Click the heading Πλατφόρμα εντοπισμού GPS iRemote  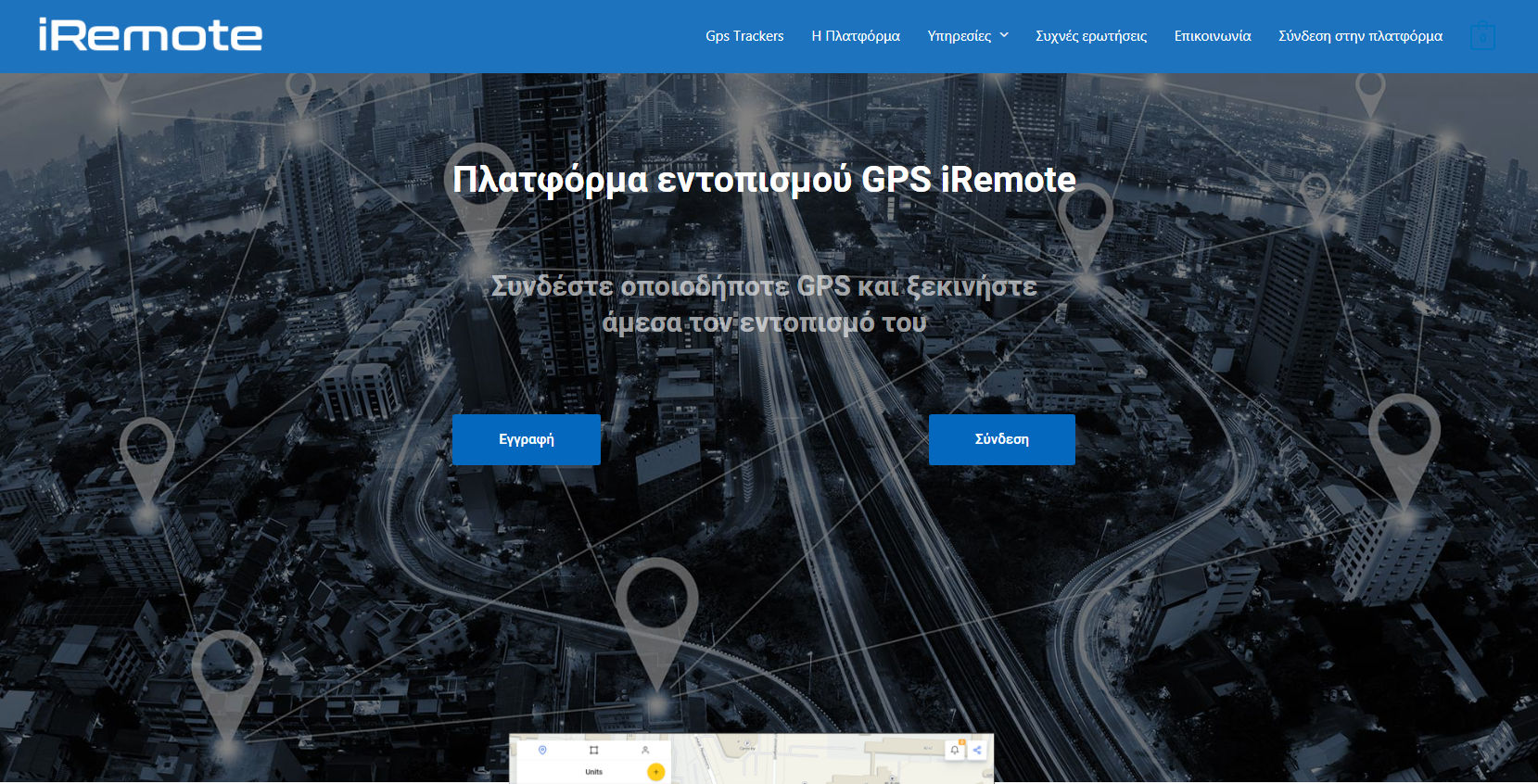(765, 179)
